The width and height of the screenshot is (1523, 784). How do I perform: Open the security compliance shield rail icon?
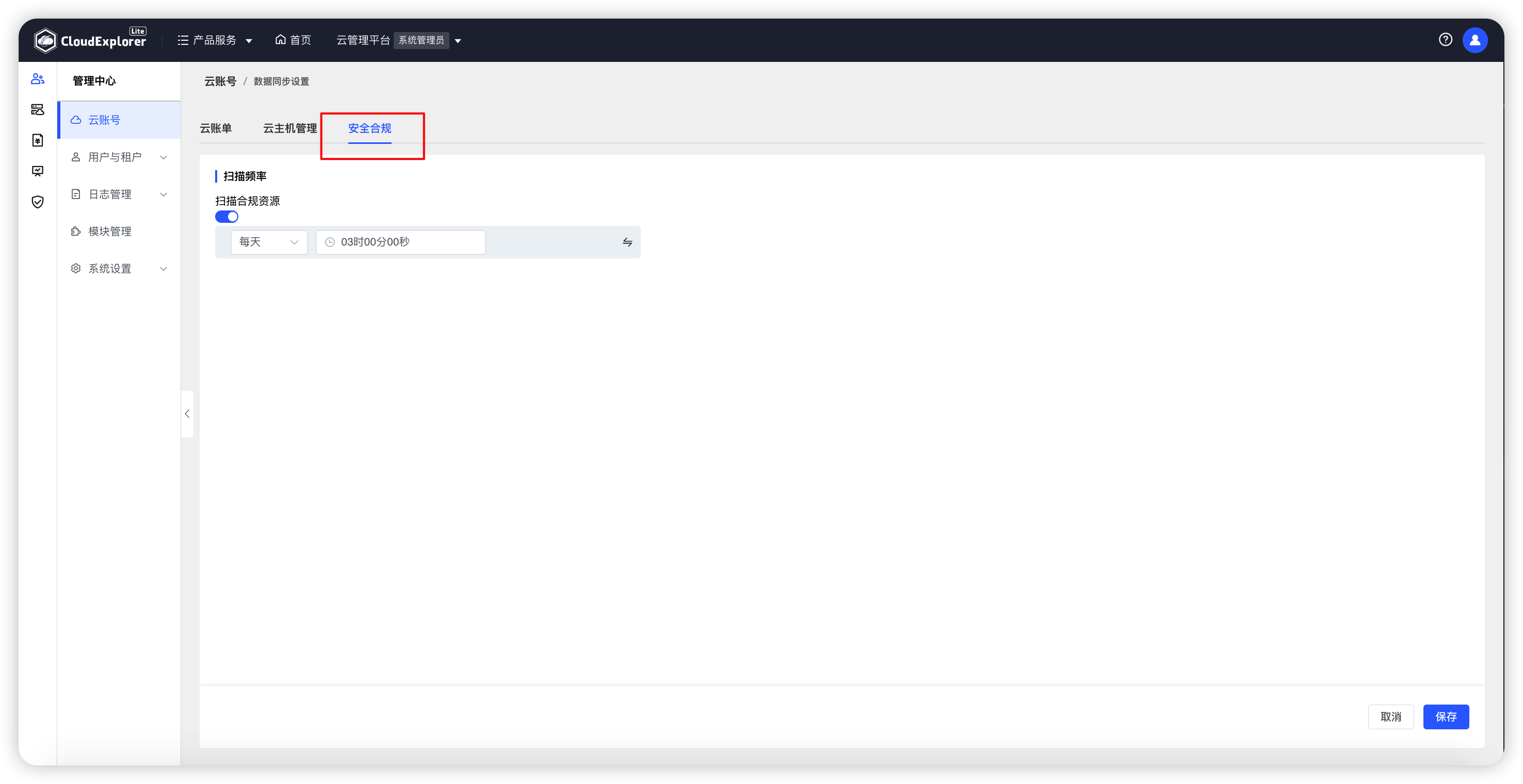coord(38,202)
